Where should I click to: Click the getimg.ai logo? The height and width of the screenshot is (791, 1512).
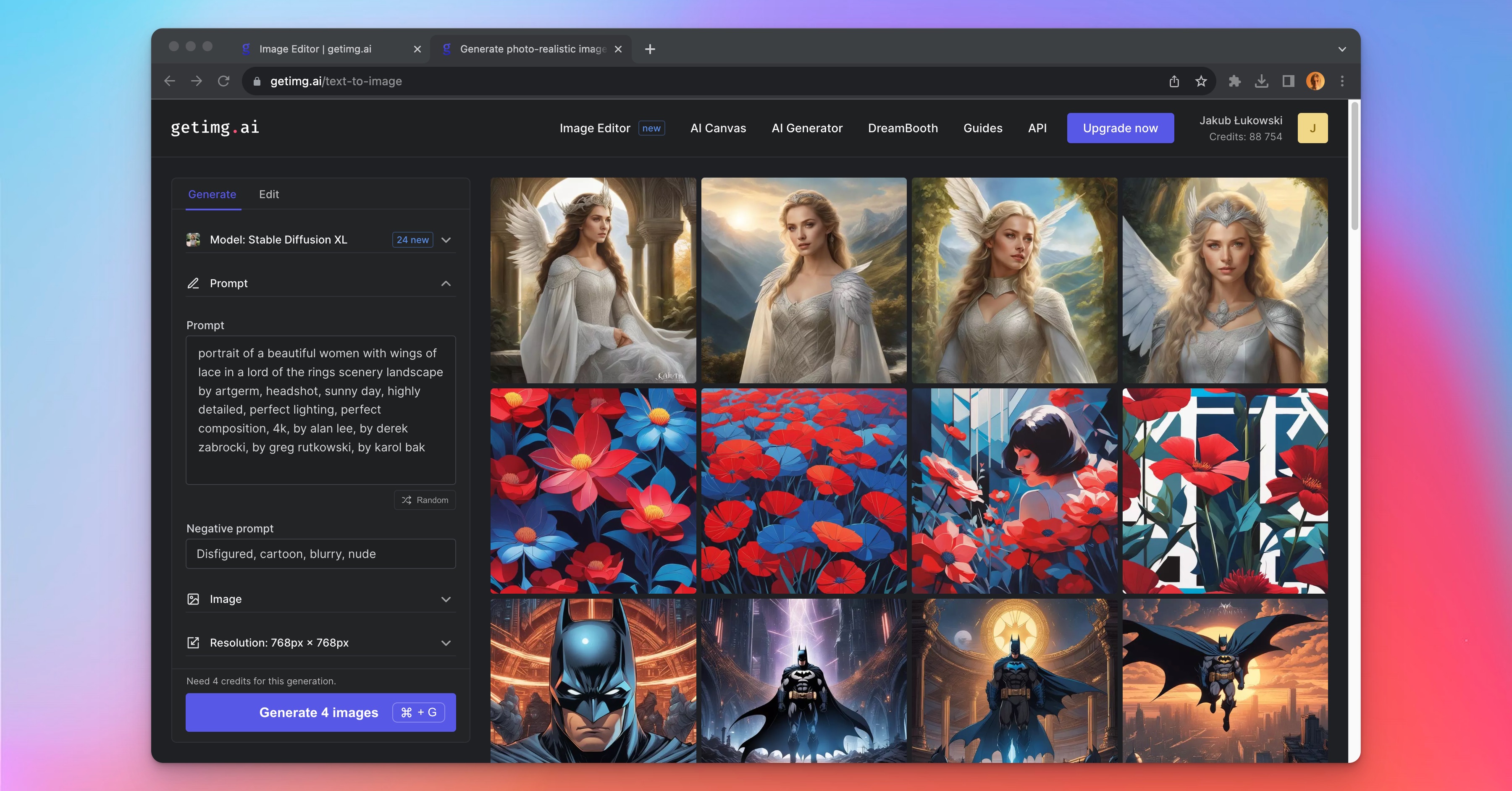[x=214, y=128]
